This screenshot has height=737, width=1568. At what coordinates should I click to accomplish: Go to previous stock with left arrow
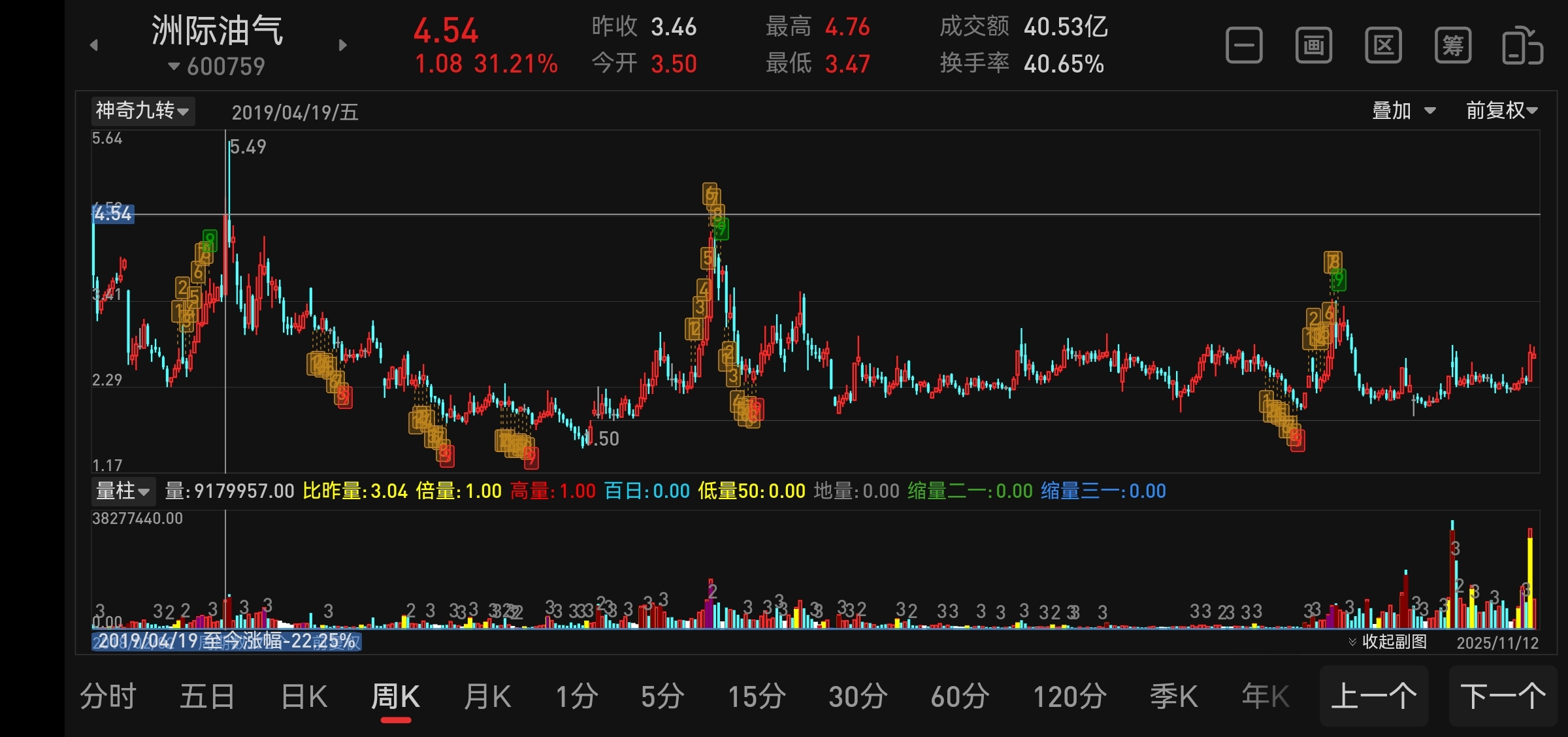click(94, 45)
